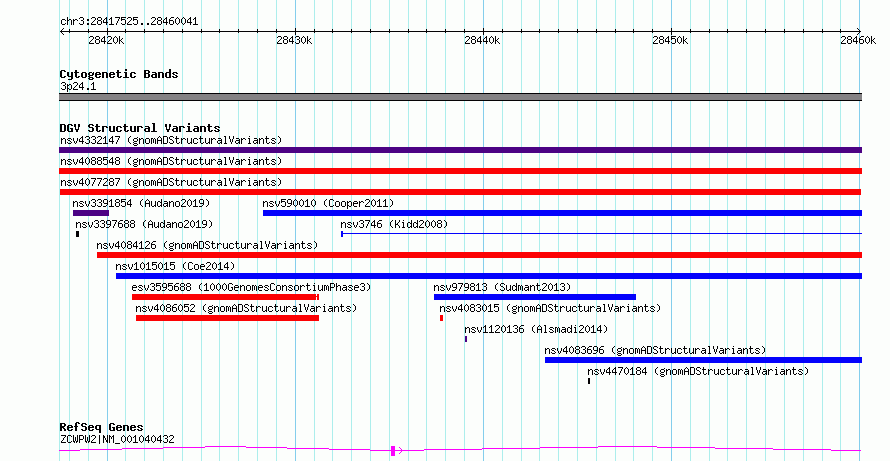Screen dimensions: 890x461
Task: Click the nsv4077287 variant label
Action: (x=171, y=182)
